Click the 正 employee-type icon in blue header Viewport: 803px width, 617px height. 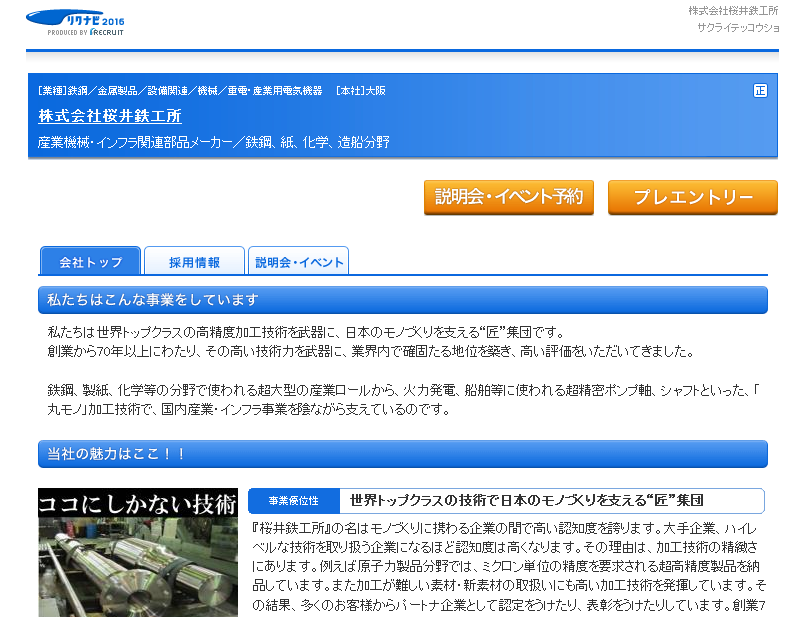tap(760, 91)
